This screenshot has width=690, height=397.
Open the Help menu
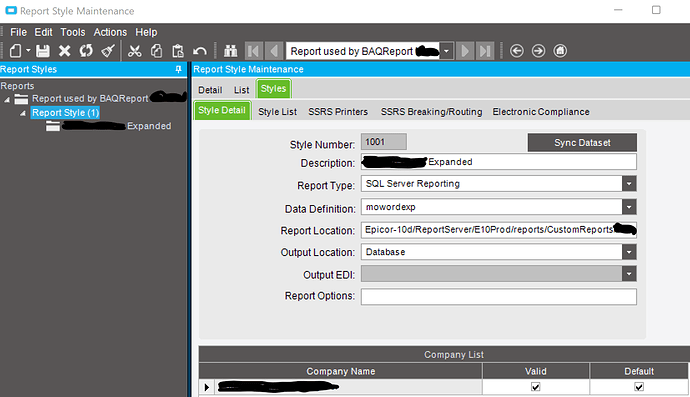coord(146,32)
